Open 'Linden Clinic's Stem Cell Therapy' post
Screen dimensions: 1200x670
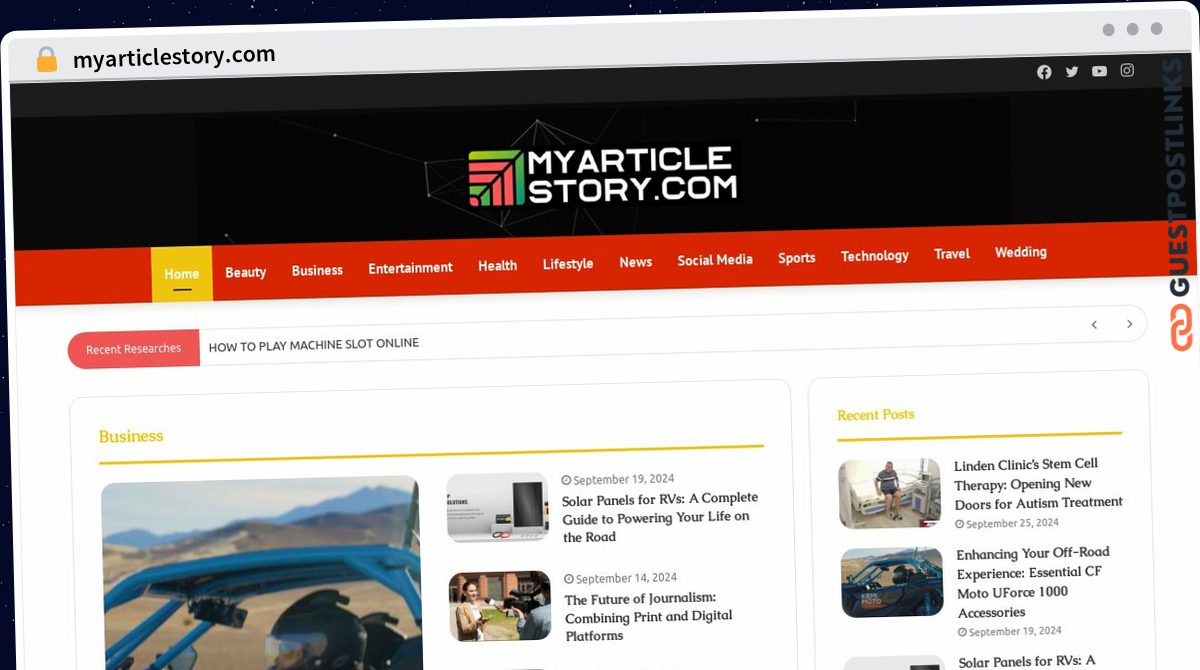tap(1038, 484)
